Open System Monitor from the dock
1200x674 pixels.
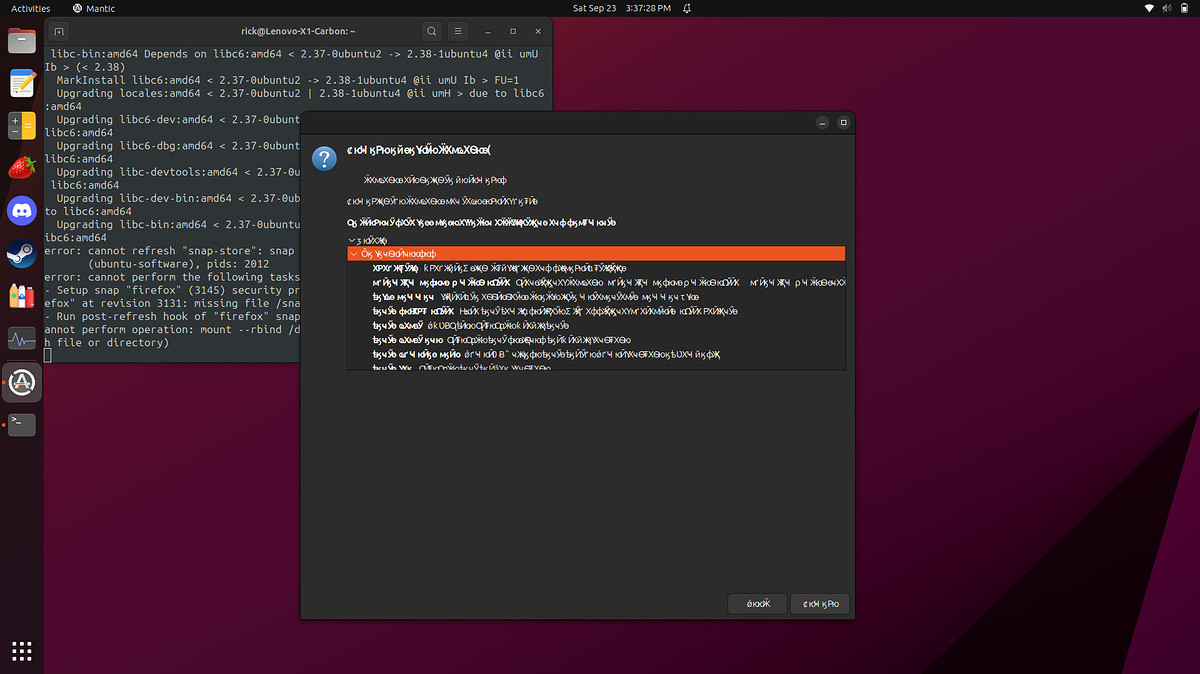point(22,339)
